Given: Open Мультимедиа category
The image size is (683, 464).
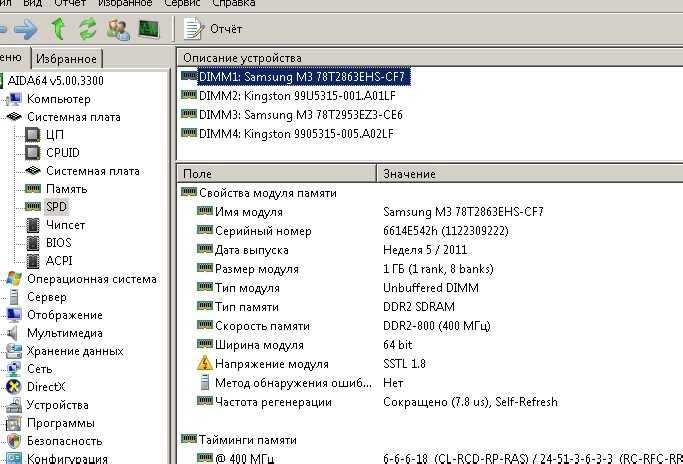Looking at the screenshot, I should pyautogui.click(x=64, y=333).
